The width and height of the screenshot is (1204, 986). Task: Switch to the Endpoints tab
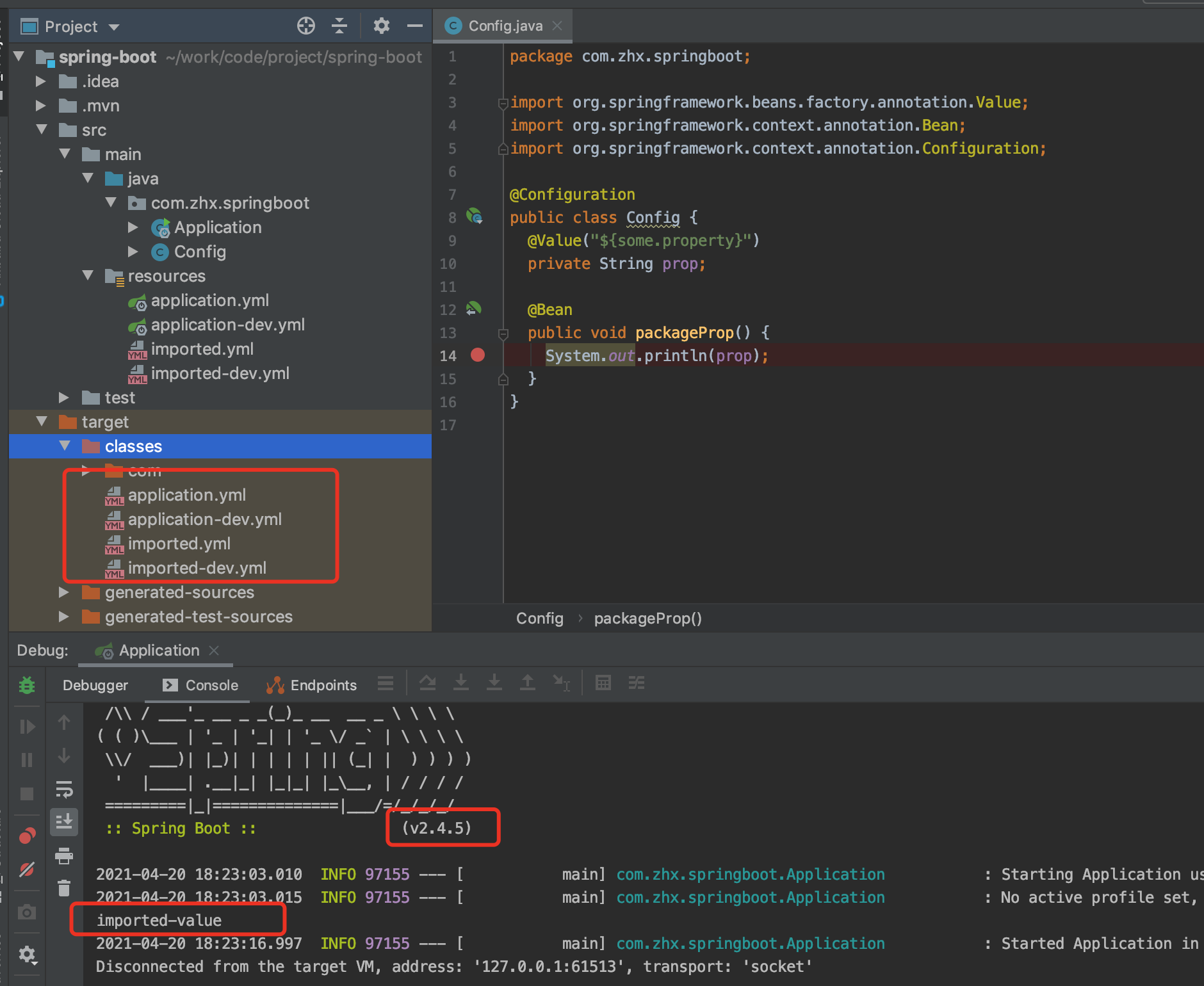pos(311,685)
